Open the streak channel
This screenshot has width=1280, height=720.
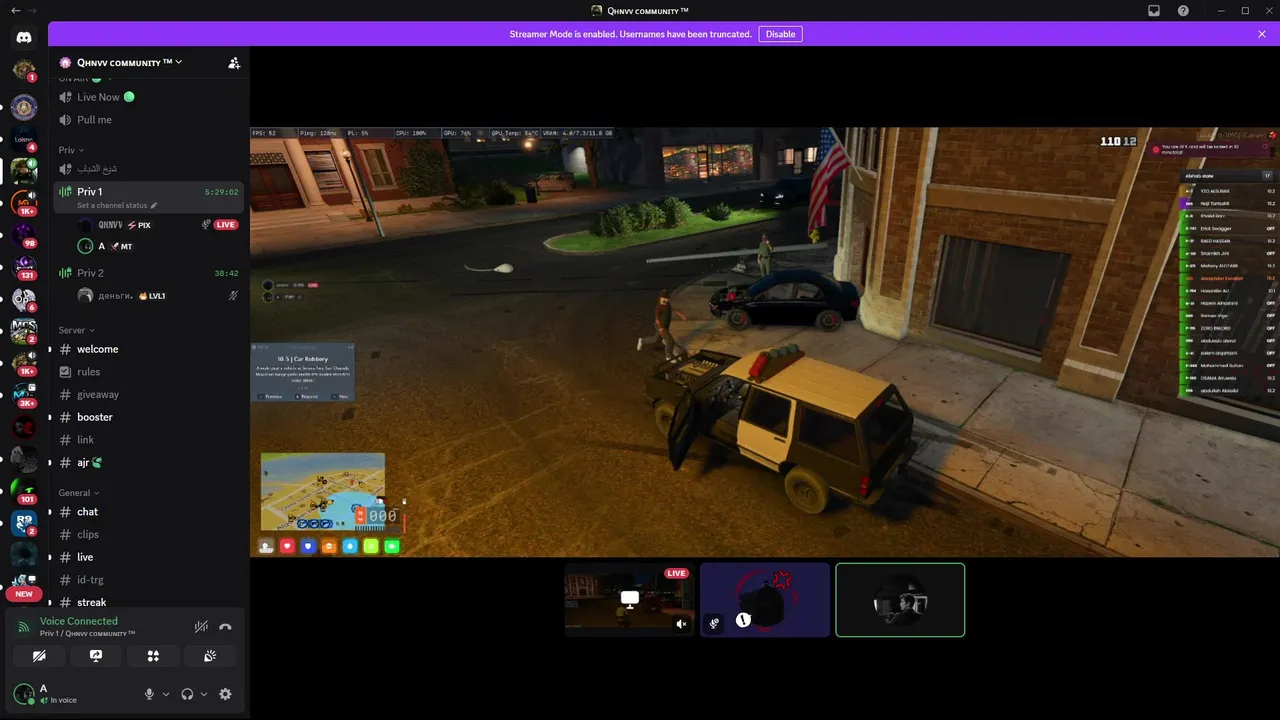coord(148,602)
